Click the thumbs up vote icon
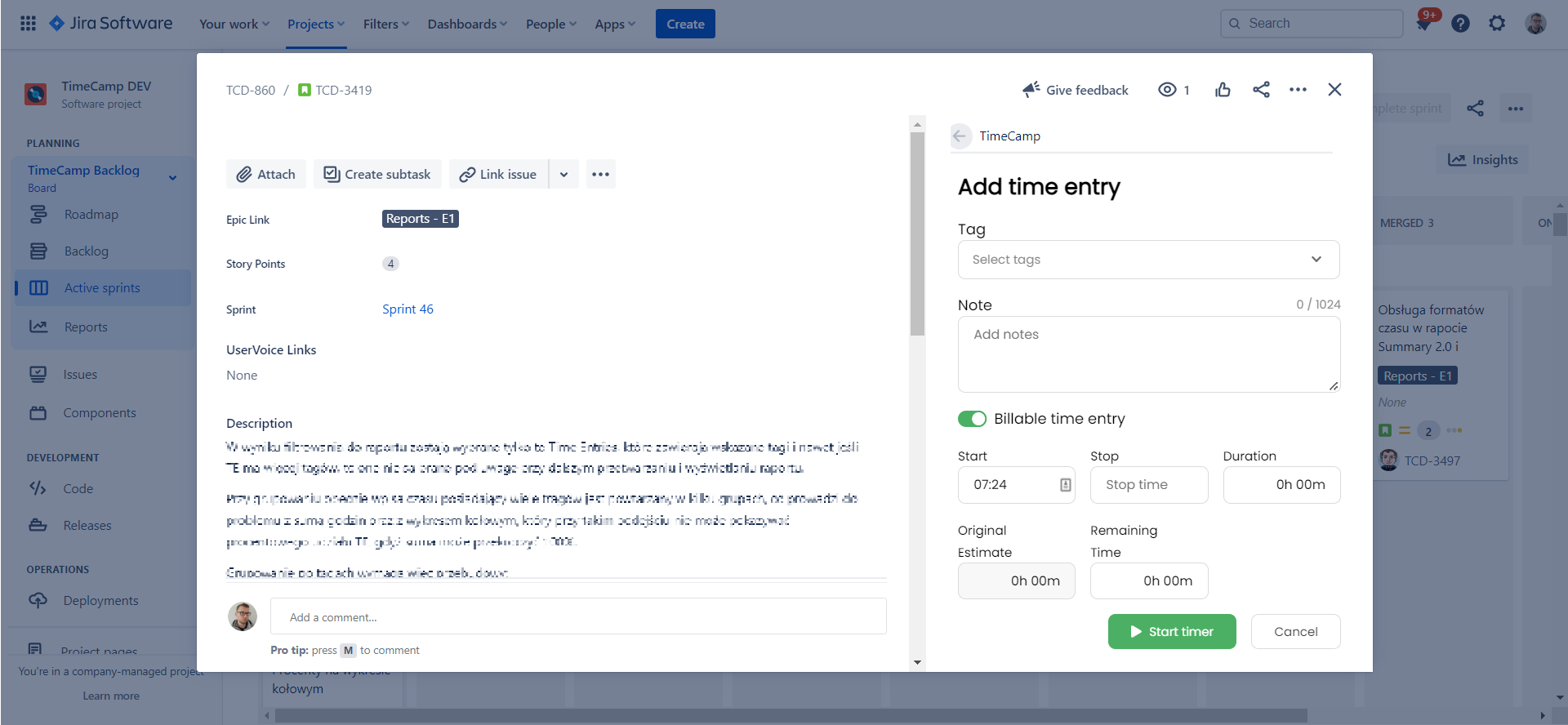 point(1223,90)
